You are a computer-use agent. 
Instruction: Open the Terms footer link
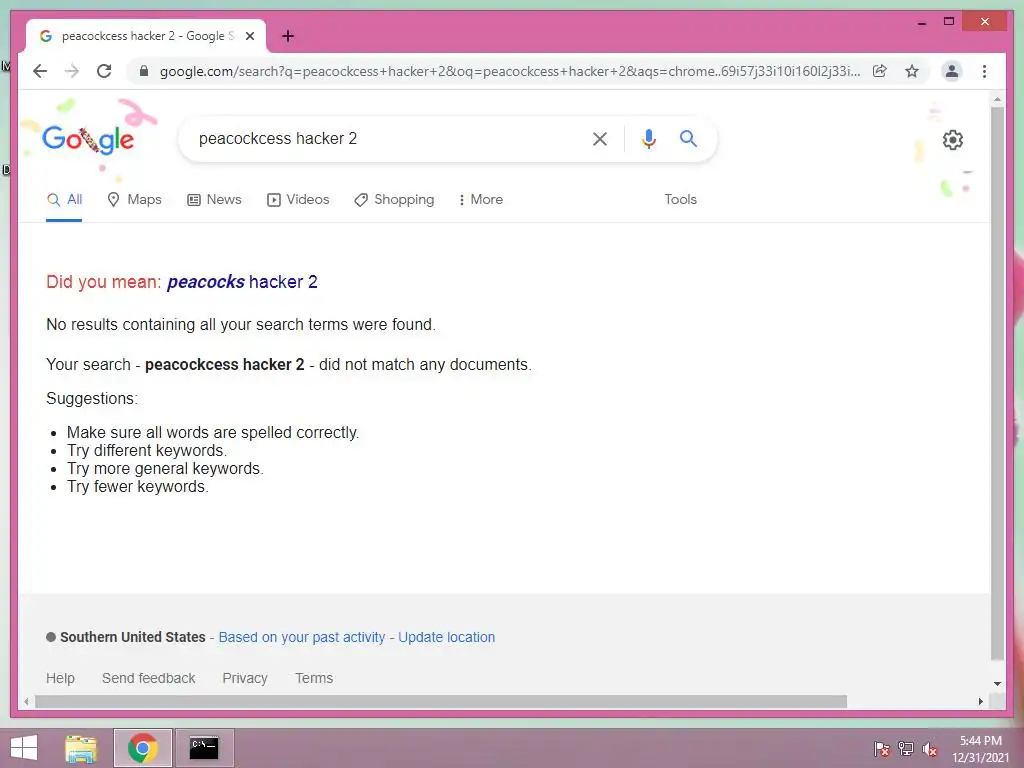click(x=314, y=679)
